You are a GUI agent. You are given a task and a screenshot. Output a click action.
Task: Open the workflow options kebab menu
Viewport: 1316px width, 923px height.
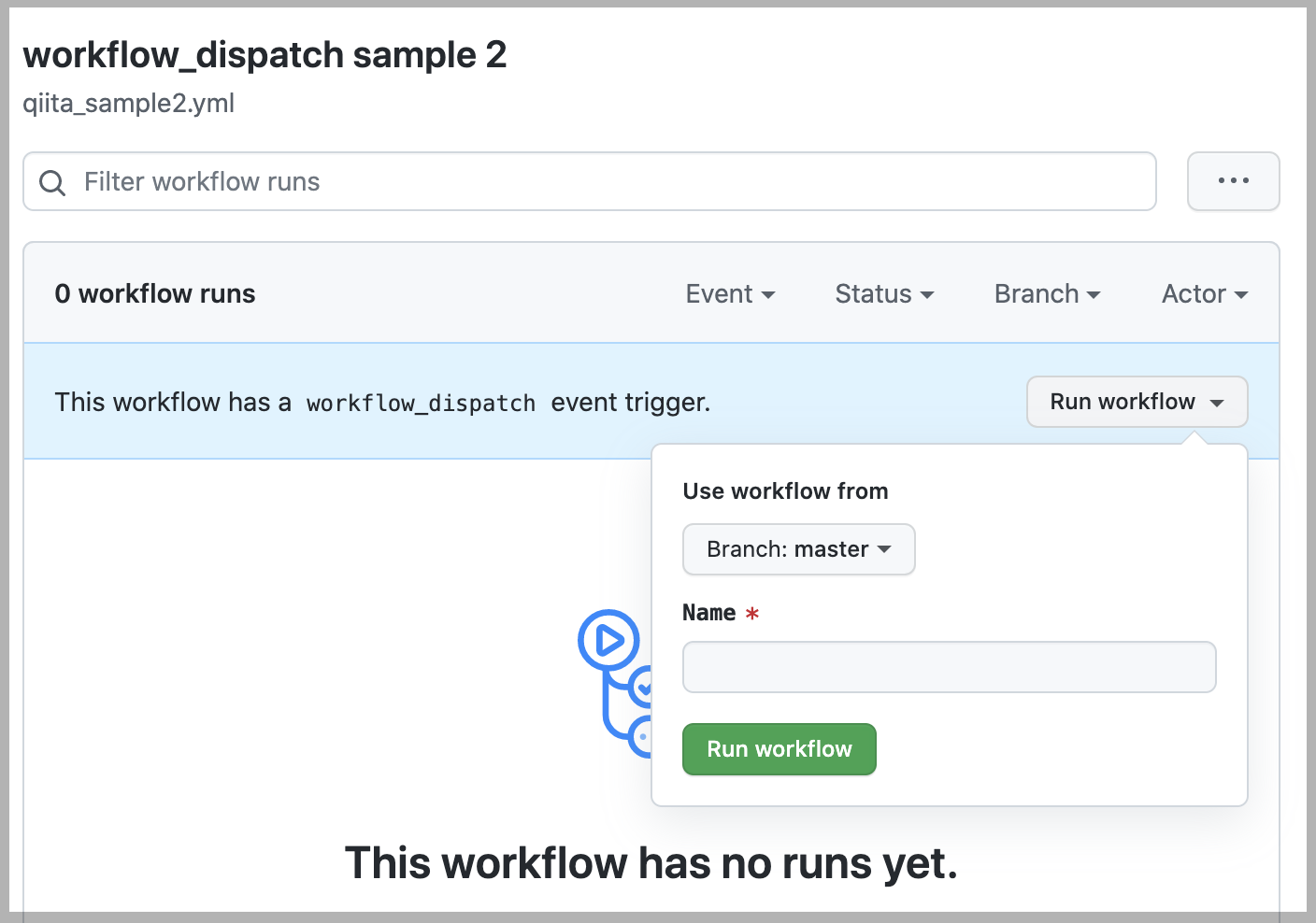point(1233,181)
